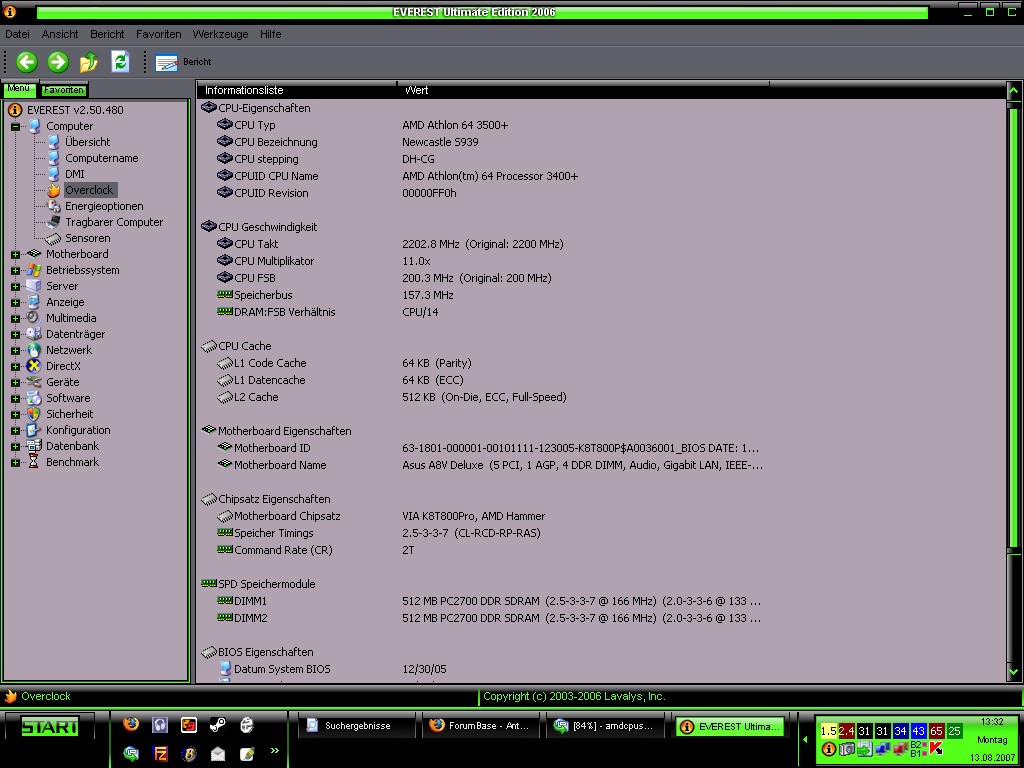Expand the DirectX tree node

coord(15,366)
